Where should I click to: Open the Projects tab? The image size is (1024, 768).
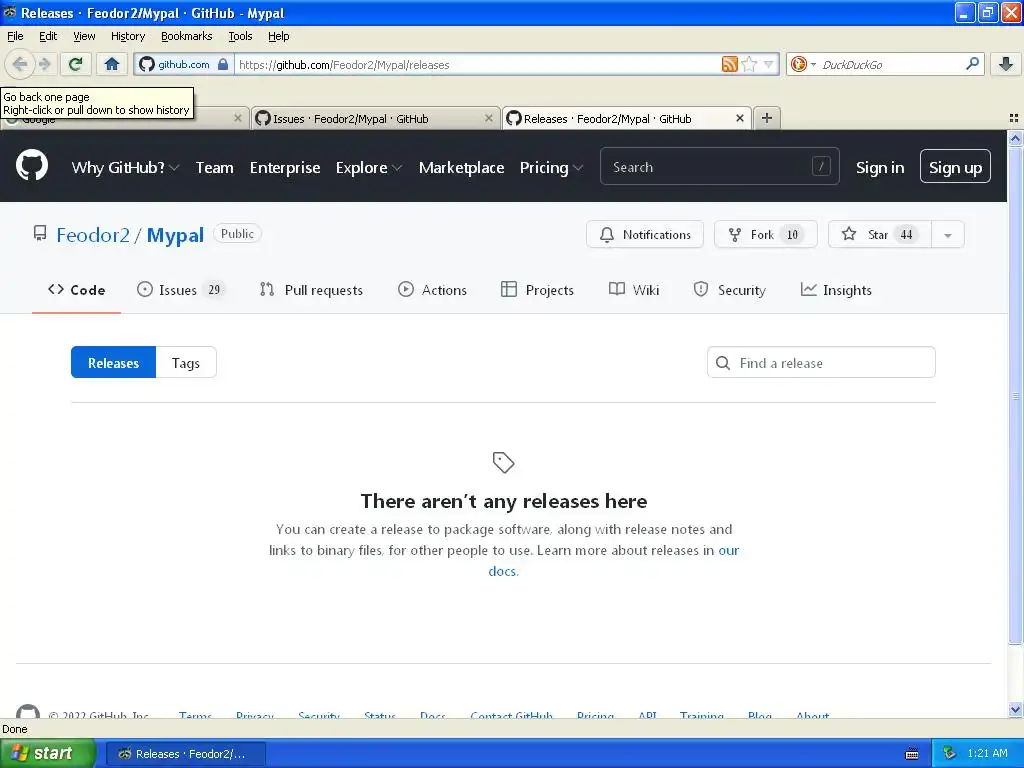537,290
